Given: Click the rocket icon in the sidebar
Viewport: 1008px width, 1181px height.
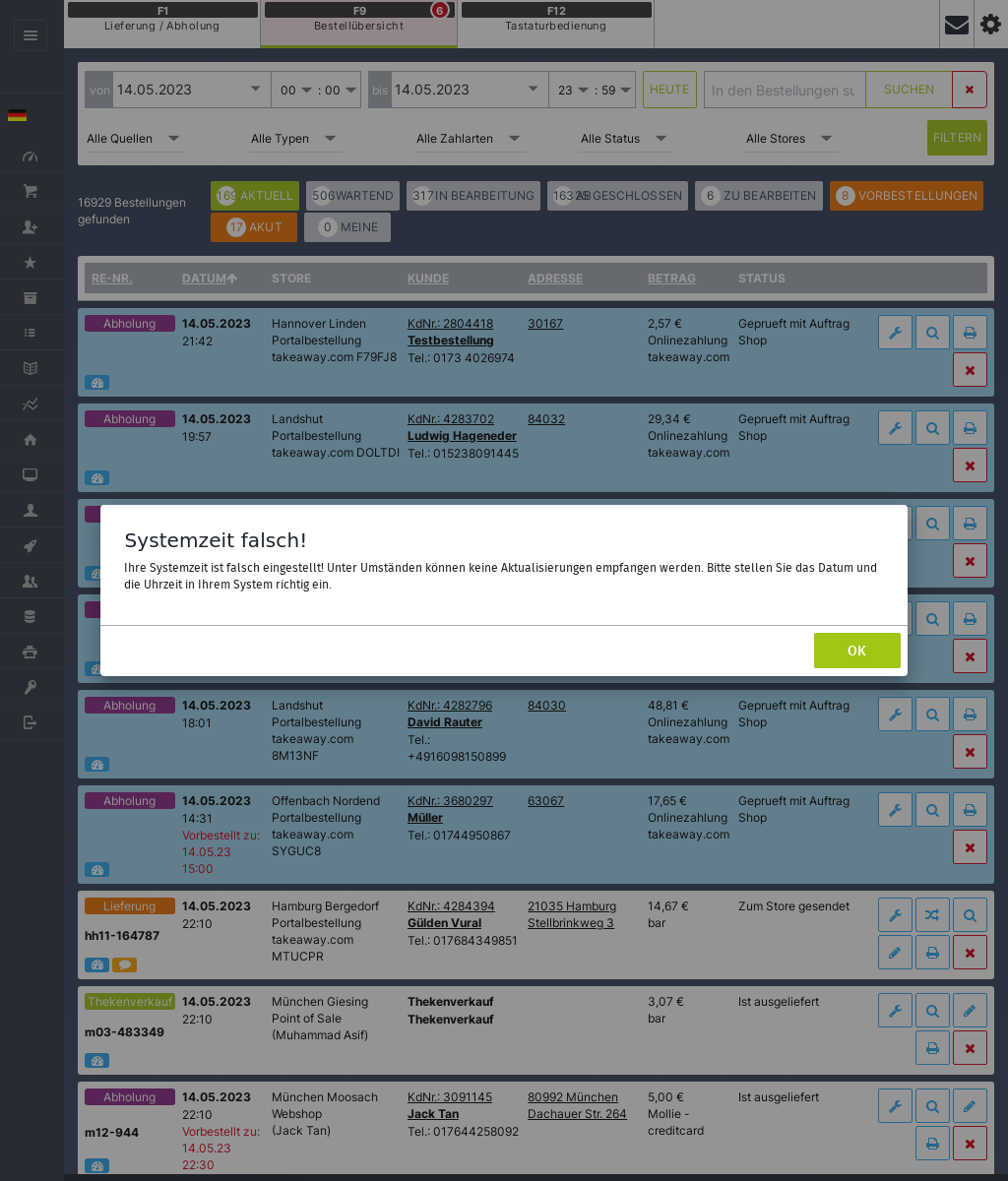Looking at the screenshot, I should point(31,546).
